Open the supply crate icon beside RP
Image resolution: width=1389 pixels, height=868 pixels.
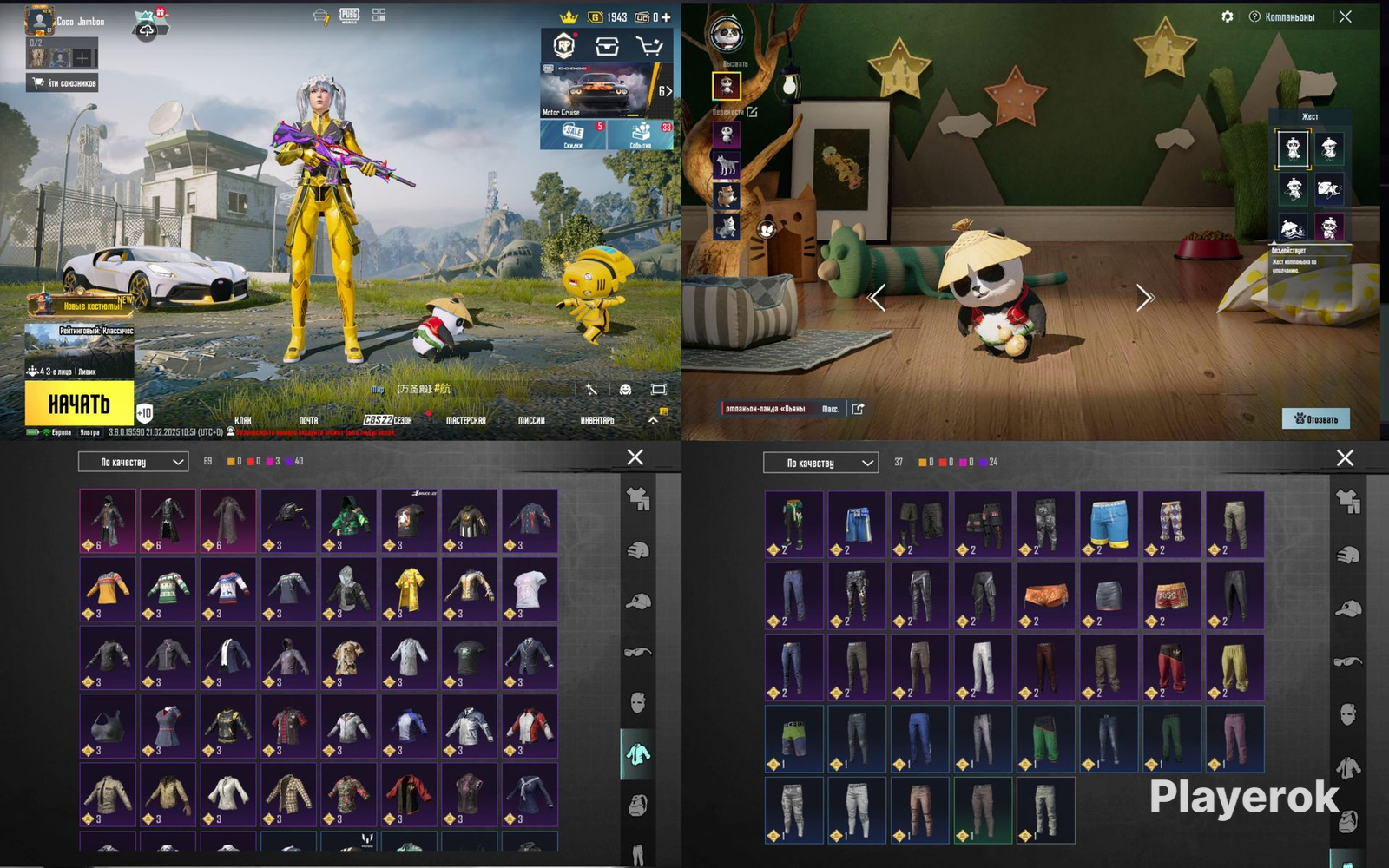607,46
